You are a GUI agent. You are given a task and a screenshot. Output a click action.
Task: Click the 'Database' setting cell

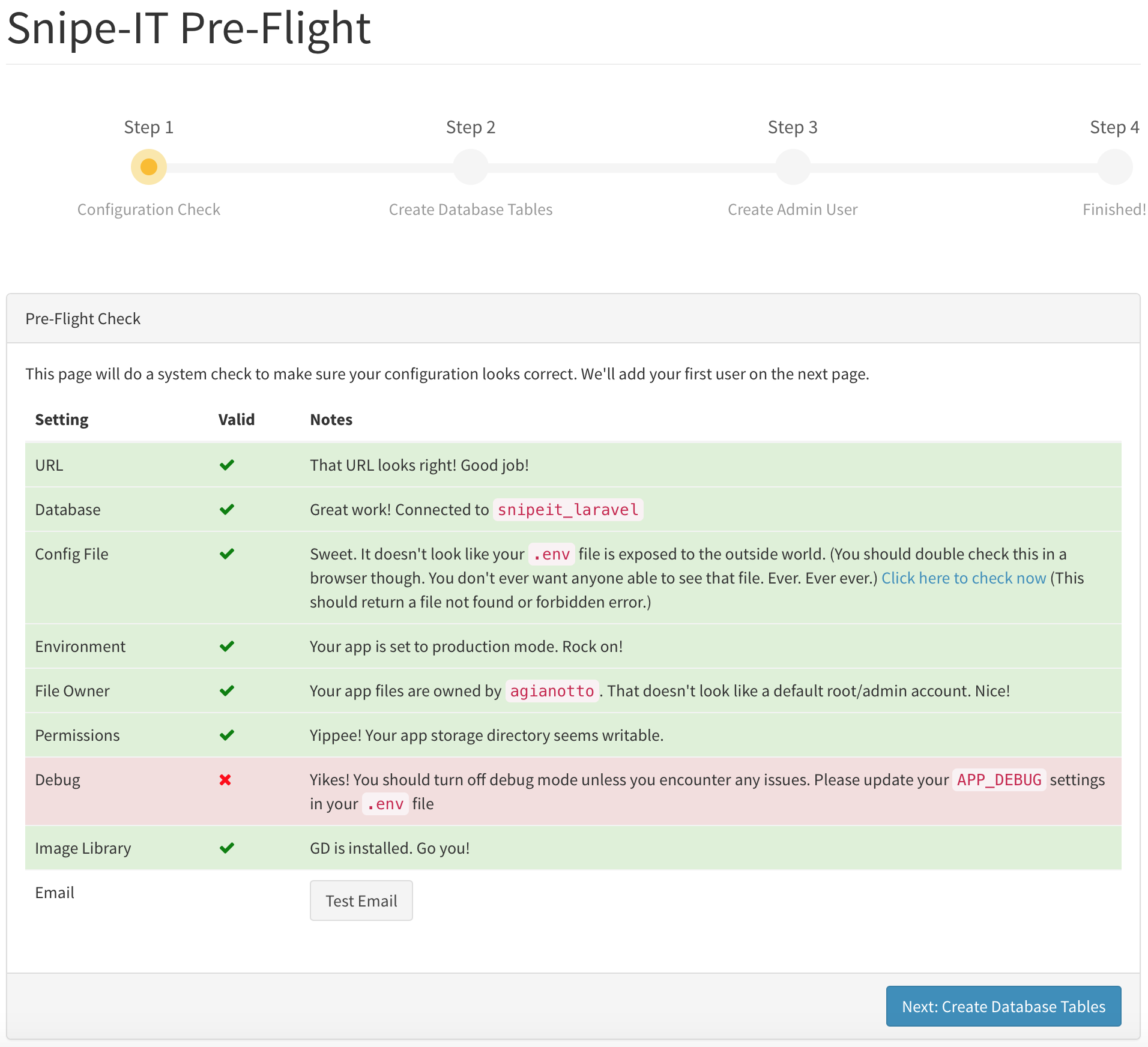click(68, 510)
